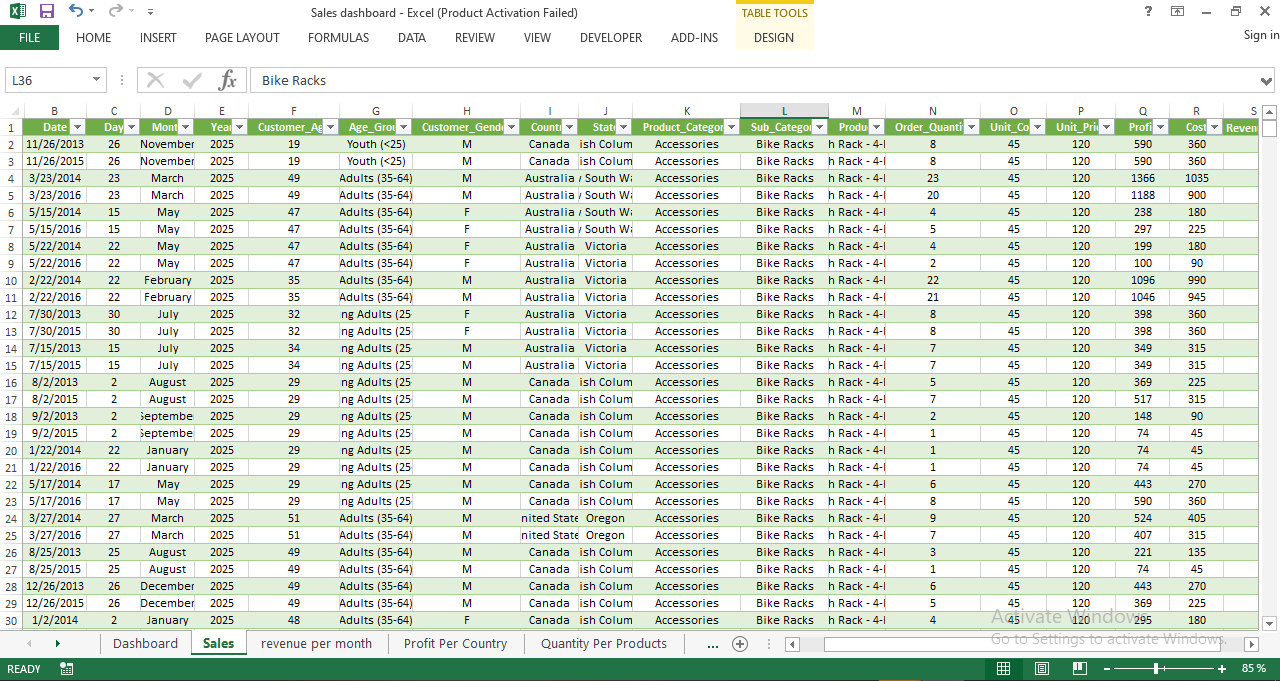This screenshot has width=1280, height=681.
Task: Open the Date column filter dropdown
Action: 77,127
